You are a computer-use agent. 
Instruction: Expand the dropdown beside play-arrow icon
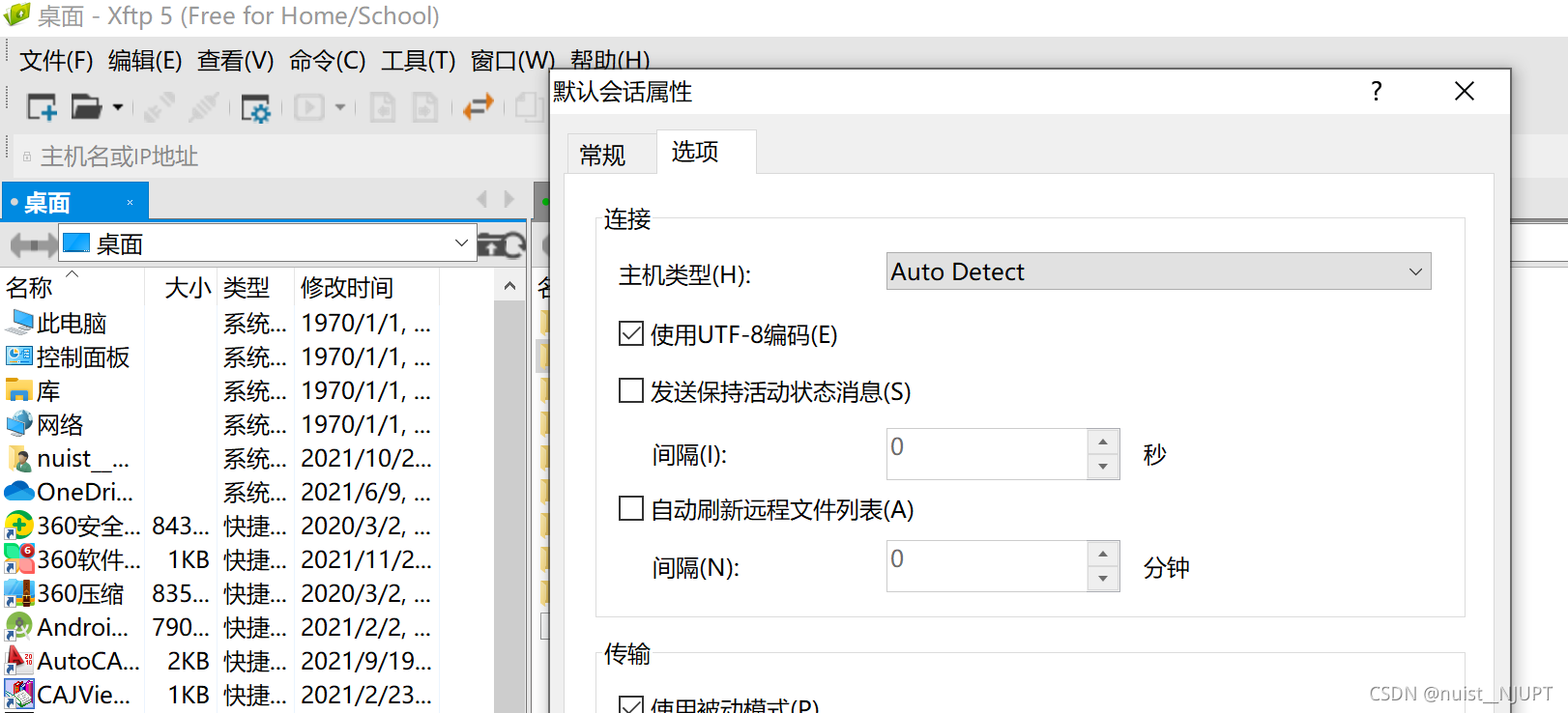pyautogui.click(x=340, y=107)
